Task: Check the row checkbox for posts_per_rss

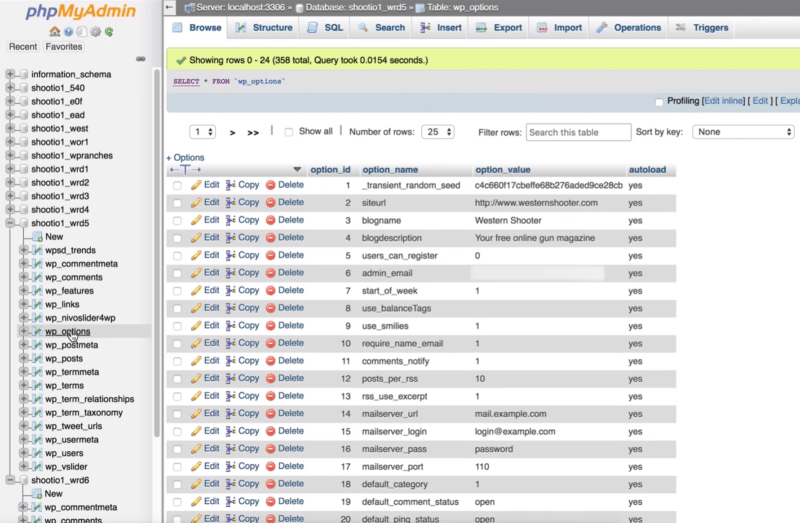Action: 177,379
